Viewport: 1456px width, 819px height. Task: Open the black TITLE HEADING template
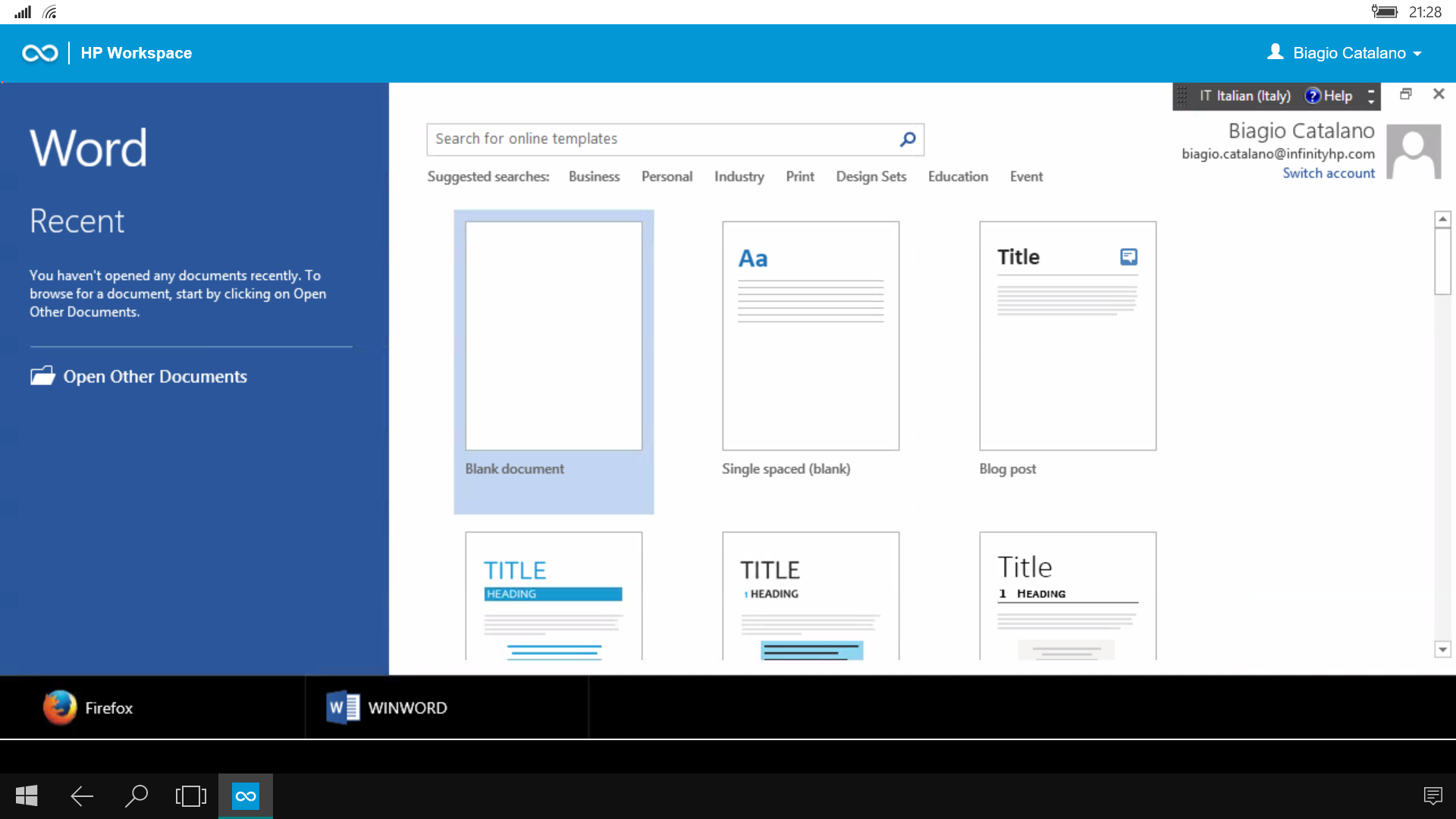pyautogui.click(x=811, y=595)
